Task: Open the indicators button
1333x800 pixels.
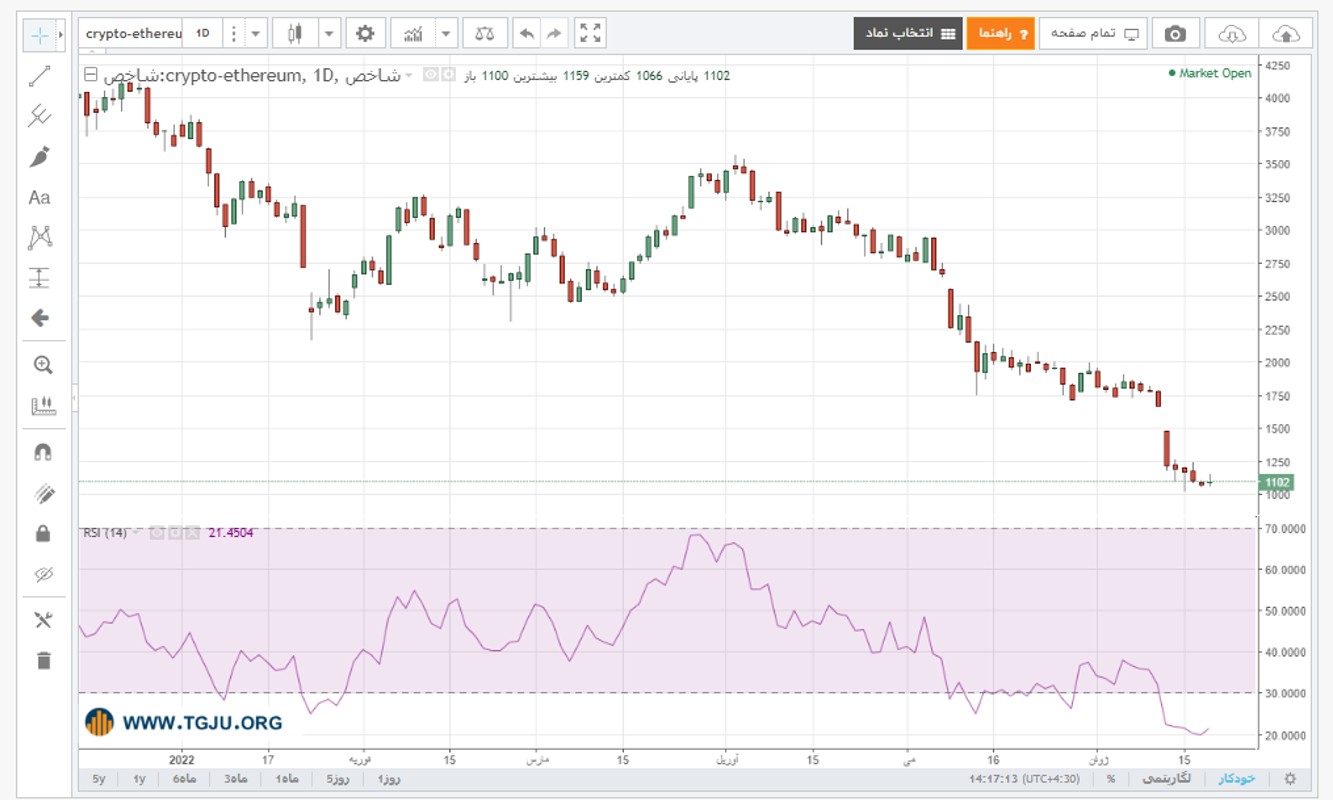Action: 413,33
